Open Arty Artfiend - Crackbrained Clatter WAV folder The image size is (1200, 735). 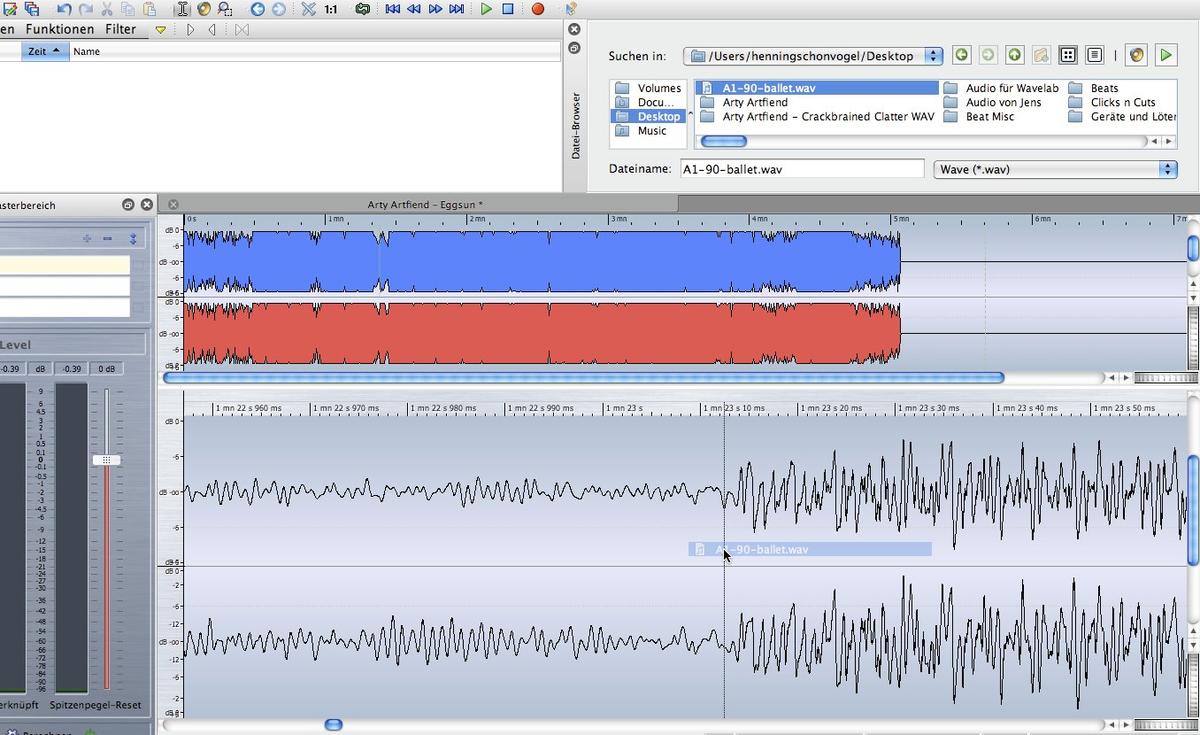point(828,116)
